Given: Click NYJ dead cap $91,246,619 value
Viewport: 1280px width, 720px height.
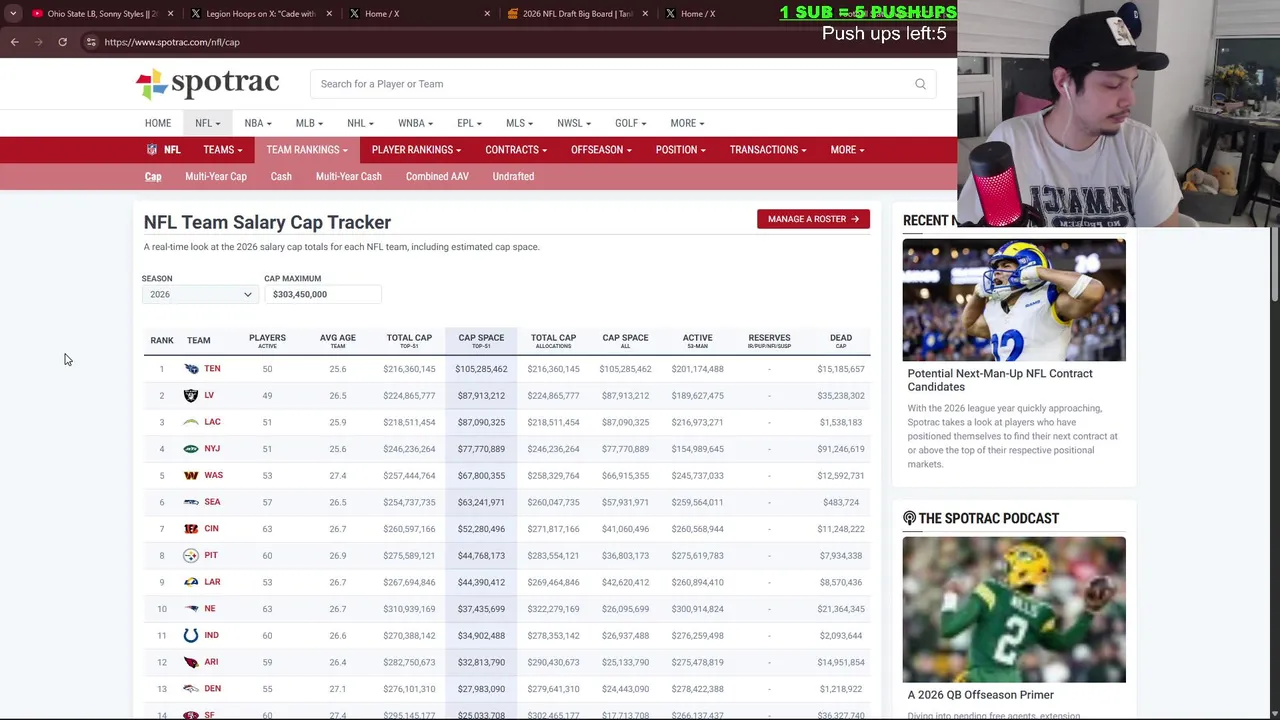Looking at the screenshot, I should pyautogui.click(x=841, y=449).
